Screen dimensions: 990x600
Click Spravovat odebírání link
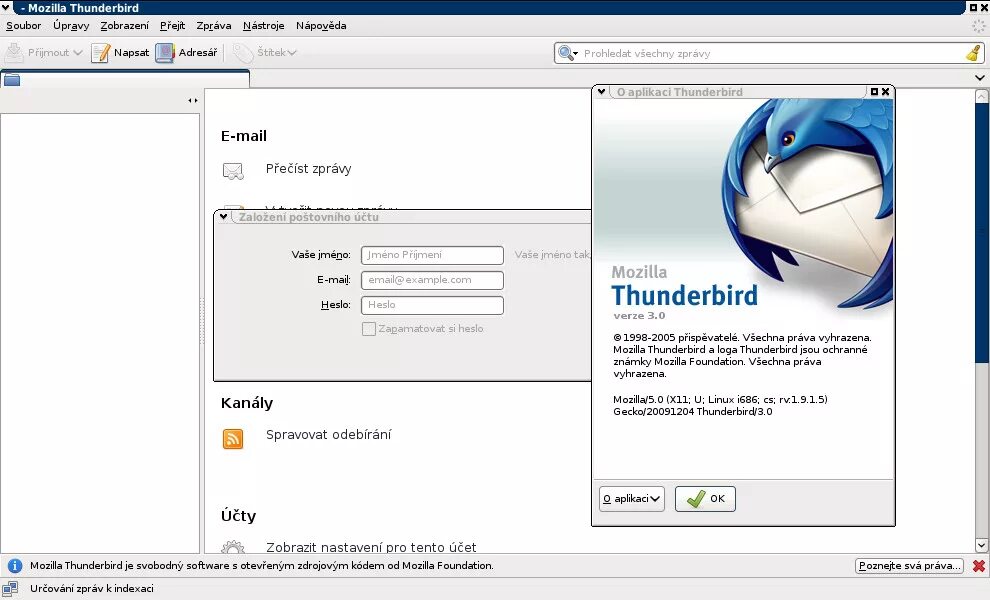coord(328,435)
